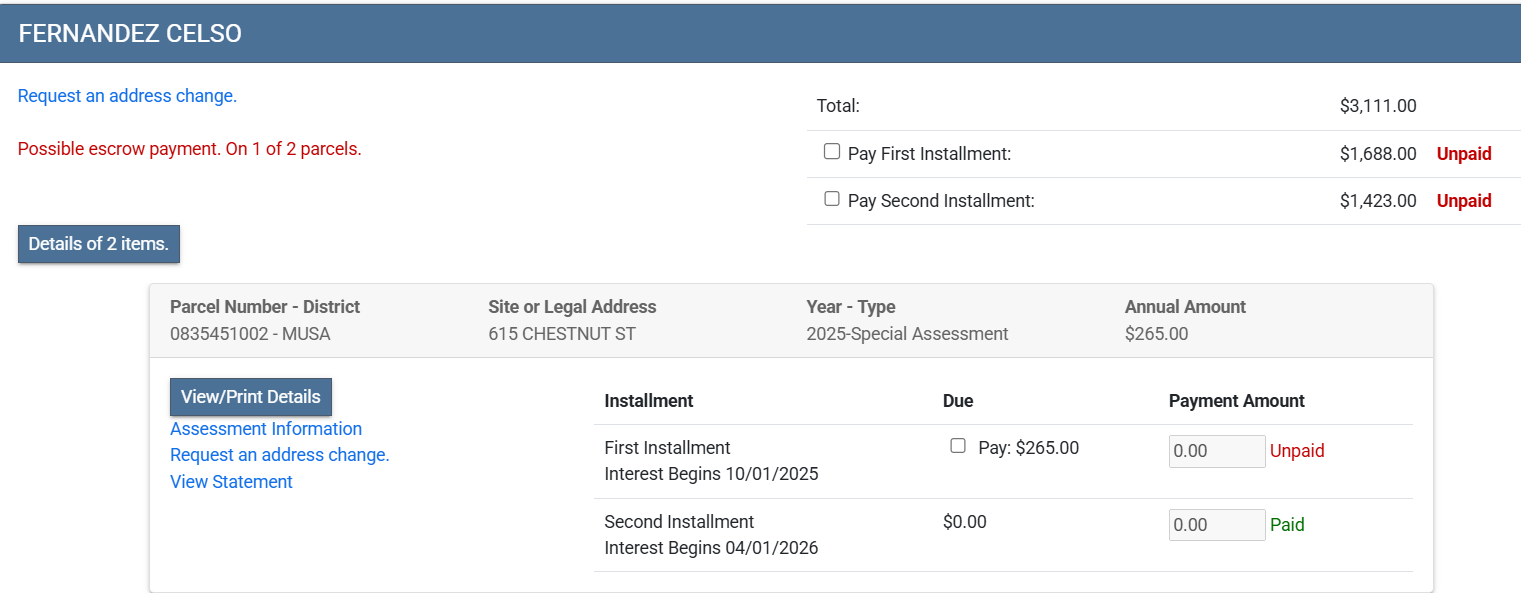
Task: Open the Assessment Information link
Action: (x=266, y=429)
